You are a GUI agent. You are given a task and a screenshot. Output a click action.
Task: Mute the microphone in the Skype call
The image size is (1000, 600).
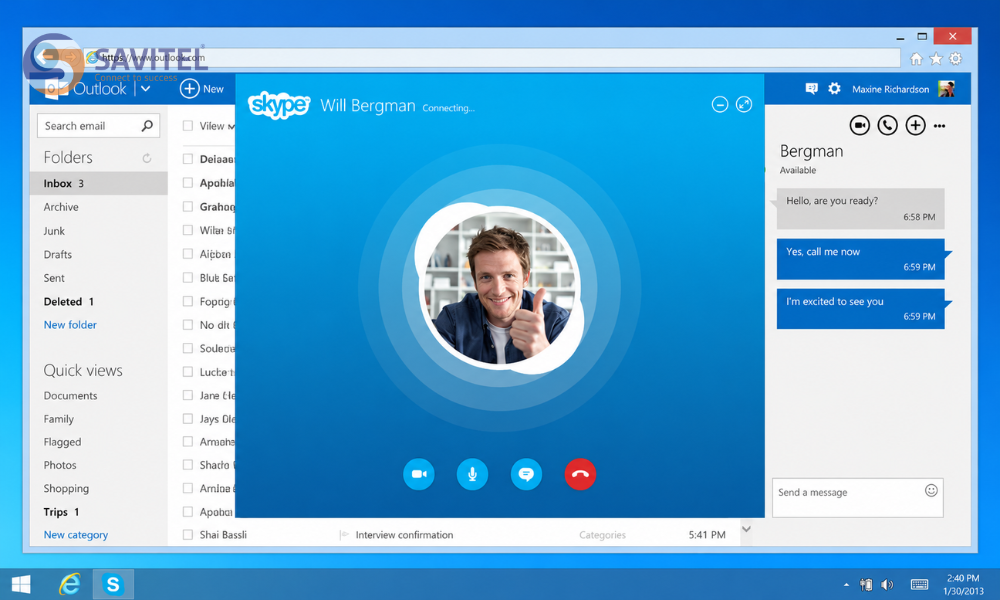point(473,474)
